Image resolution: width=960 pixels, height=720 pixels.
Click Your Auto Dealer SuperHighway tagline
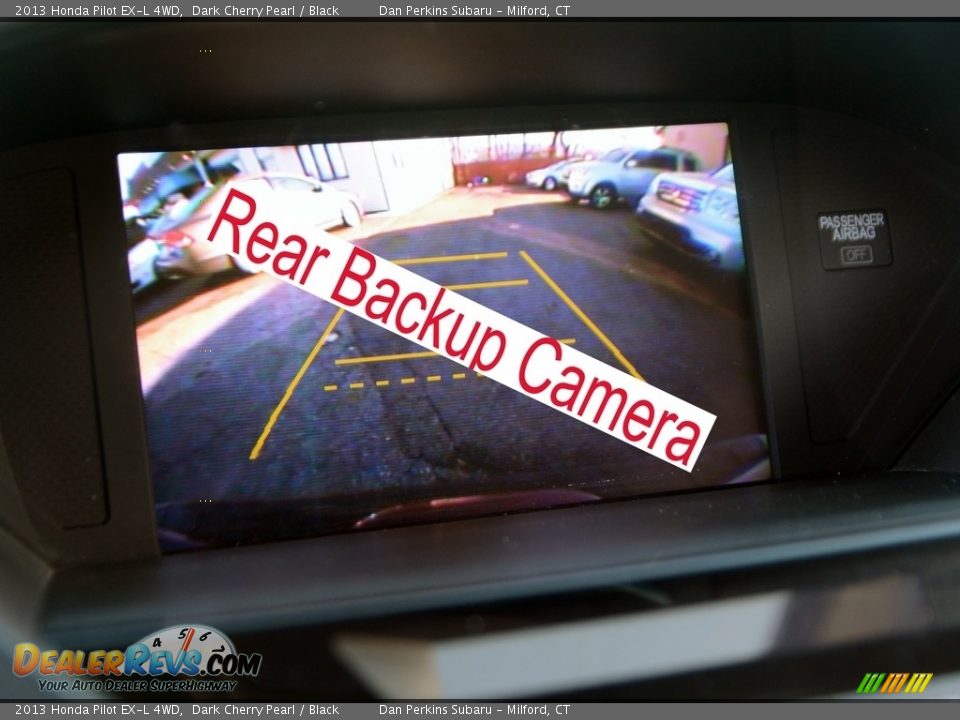coord(137,685)
